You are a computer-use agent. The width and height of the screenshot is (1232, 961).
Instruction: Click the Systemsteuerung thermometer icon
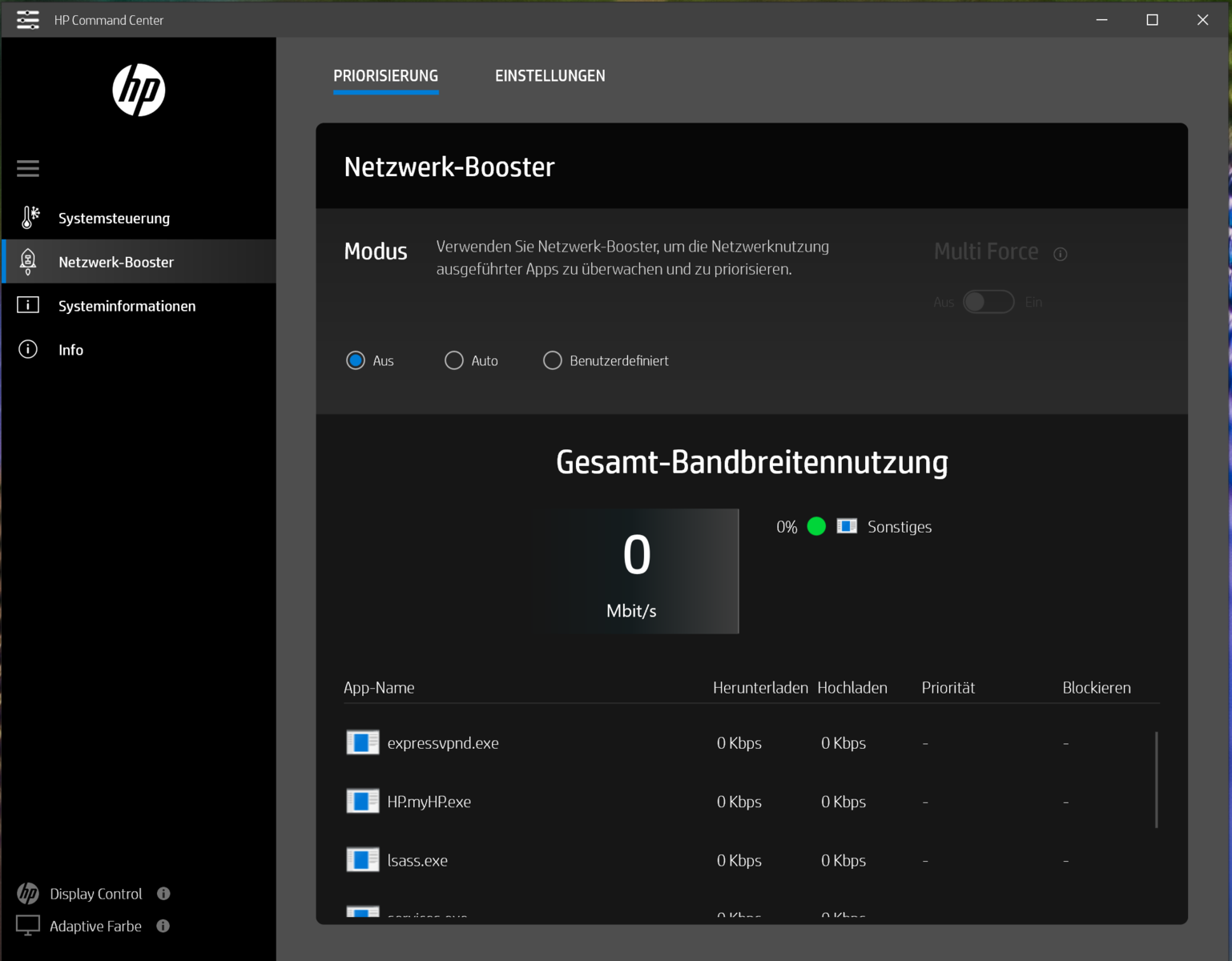point(30,218)
